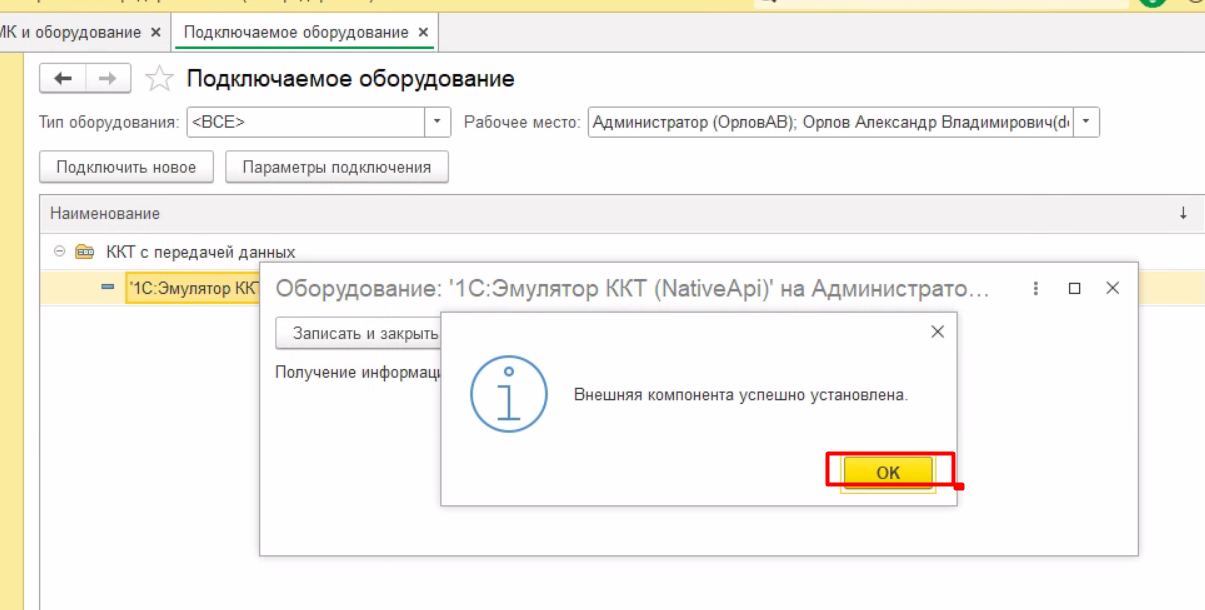The height and width of the screenshot is (610, 1205).
Task: Close the 'Подключаемое оборудование' tab
Action: pos(423,32)
